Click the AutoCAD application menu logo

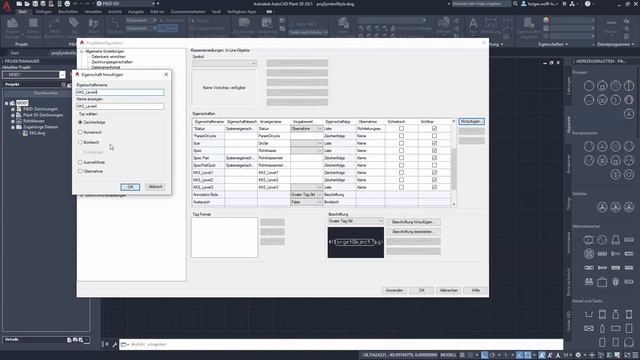pyautogui.click(x=7, y=6)
